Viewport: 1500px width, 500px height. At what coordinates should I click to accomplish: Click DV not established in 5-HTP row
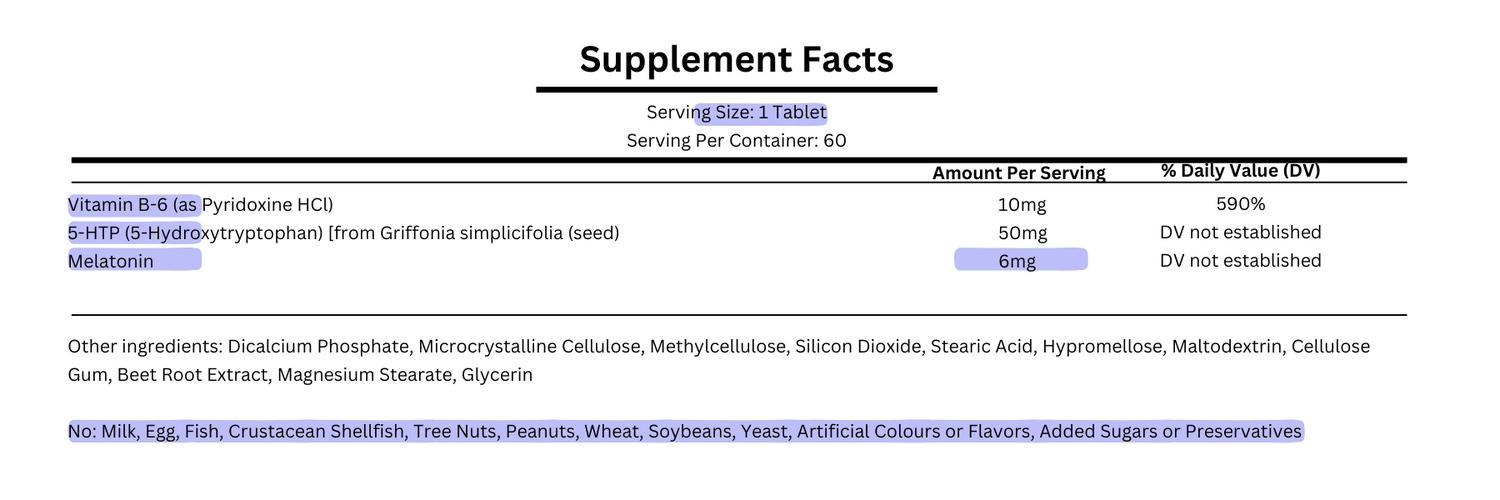pos(1240,232)
